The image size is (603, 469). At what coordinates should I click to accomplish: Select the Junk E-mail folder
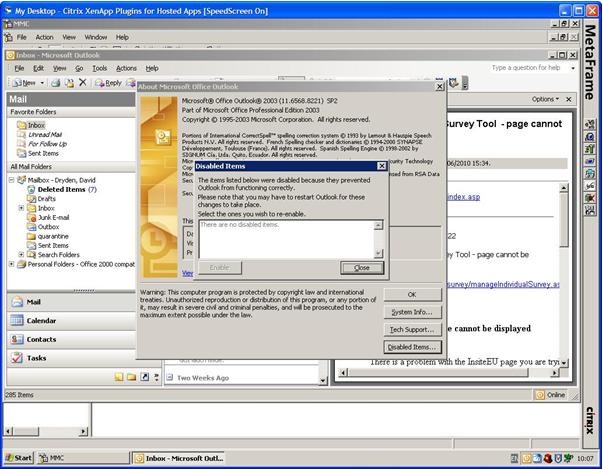pos(48,217)
